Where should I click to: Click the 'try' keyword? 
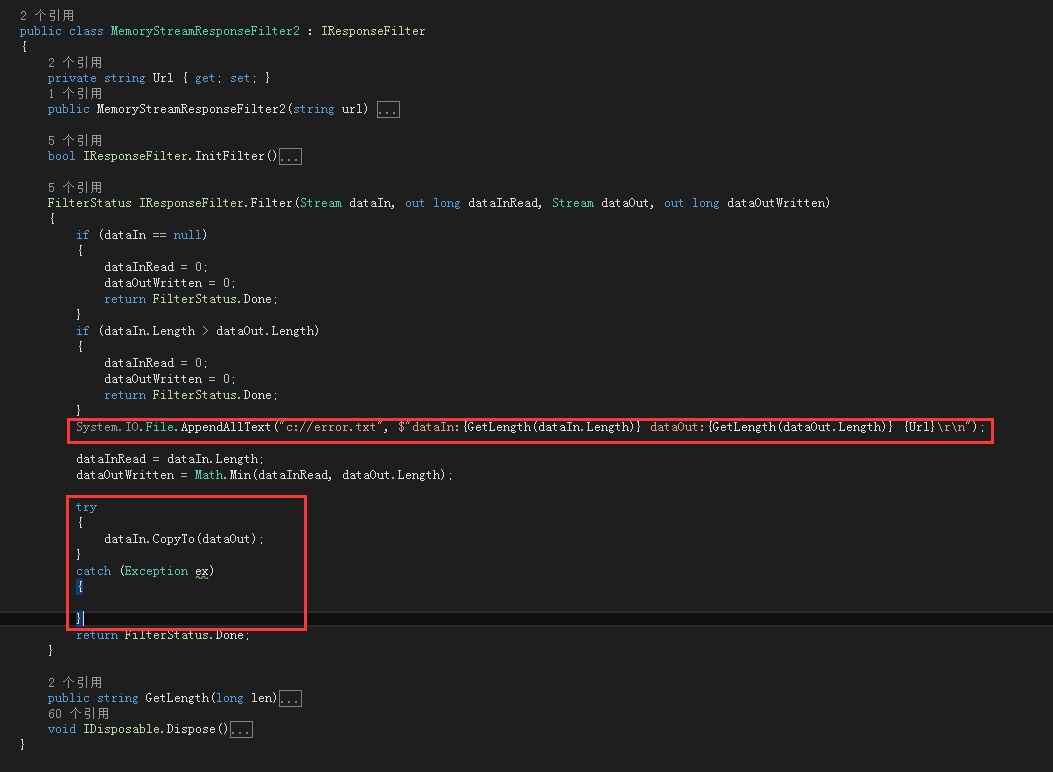click(86, 507)
